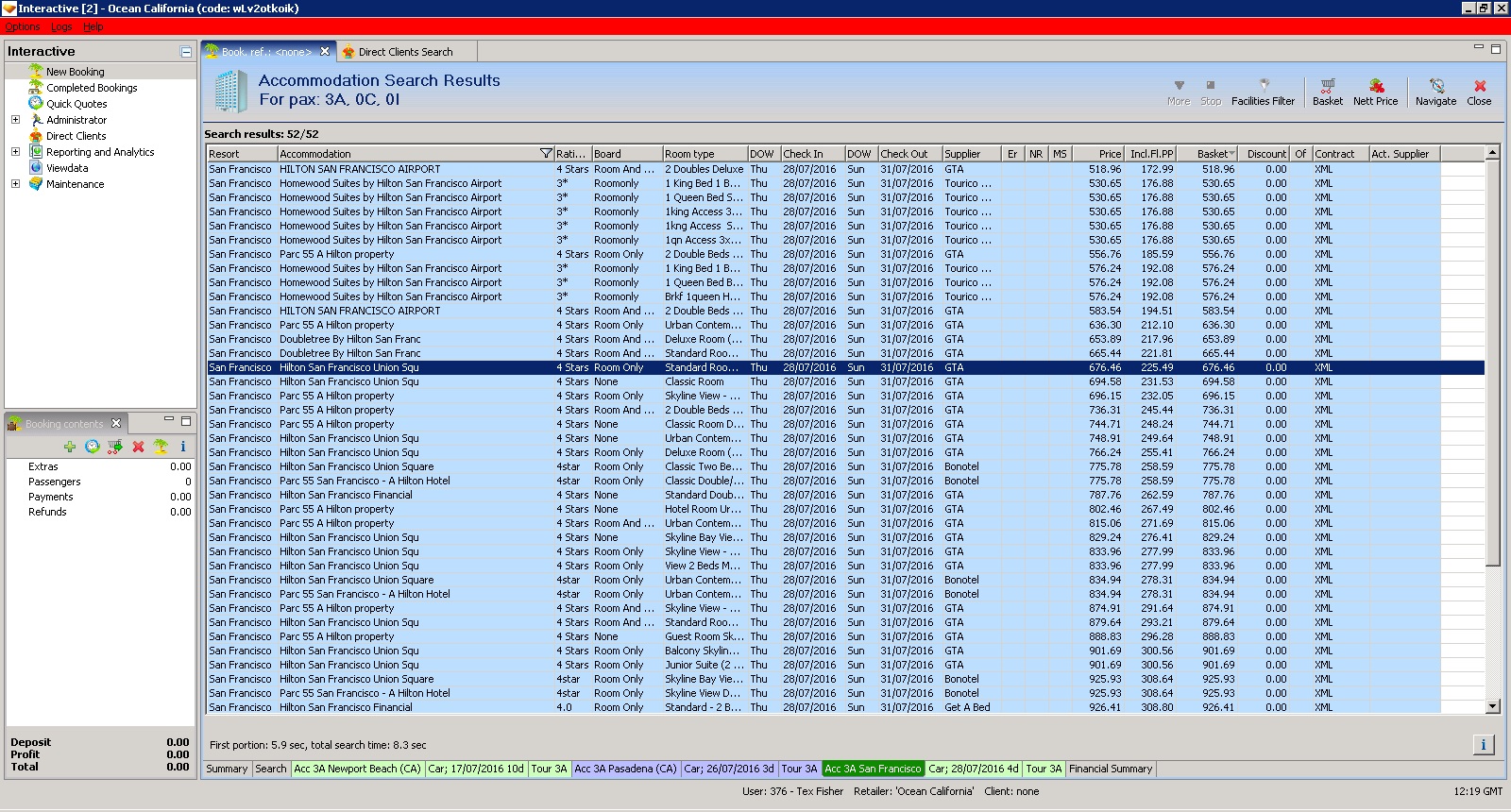
Task: Click the info button below the results table
Action: [1483, 745]
